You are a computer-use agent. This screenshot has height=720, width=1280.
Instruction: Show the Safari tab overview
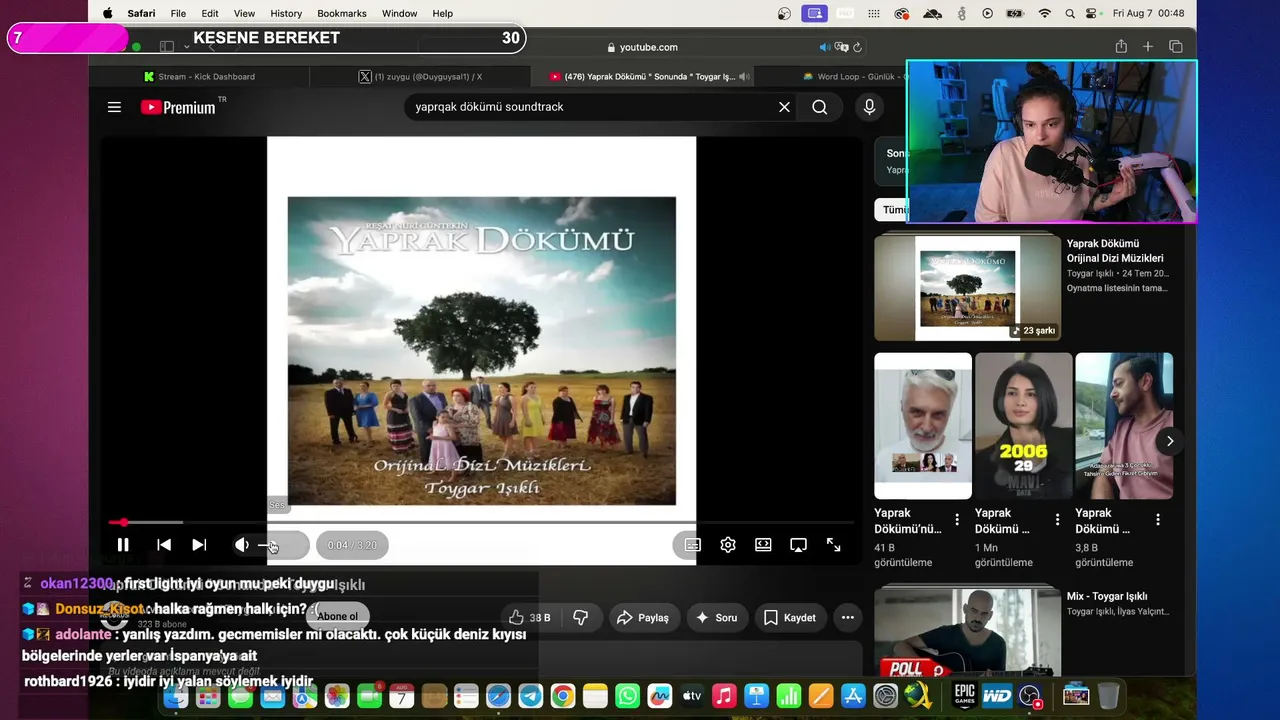pos(1176,47)
